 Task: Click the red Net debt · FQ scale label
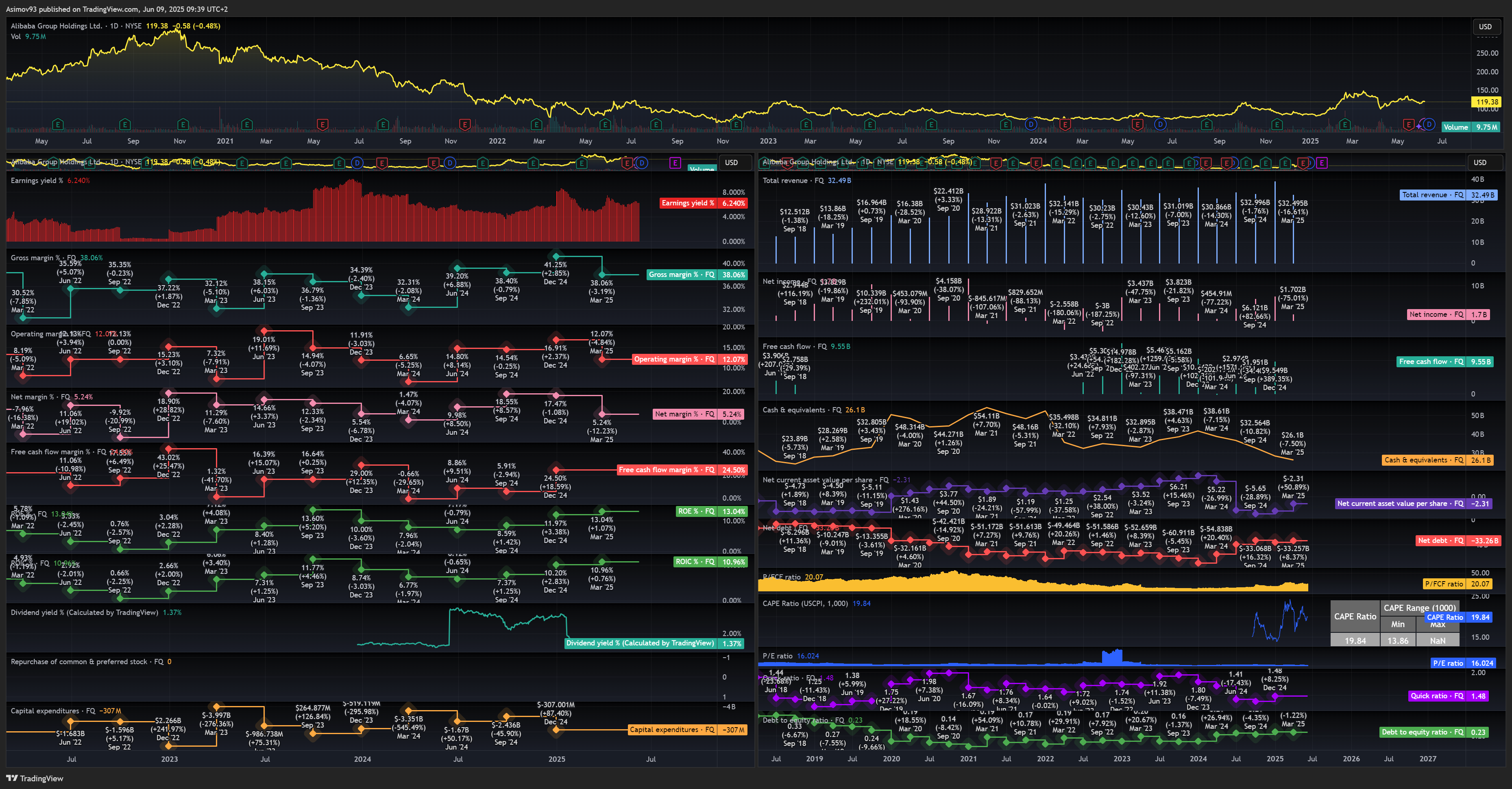[1459, 541]
